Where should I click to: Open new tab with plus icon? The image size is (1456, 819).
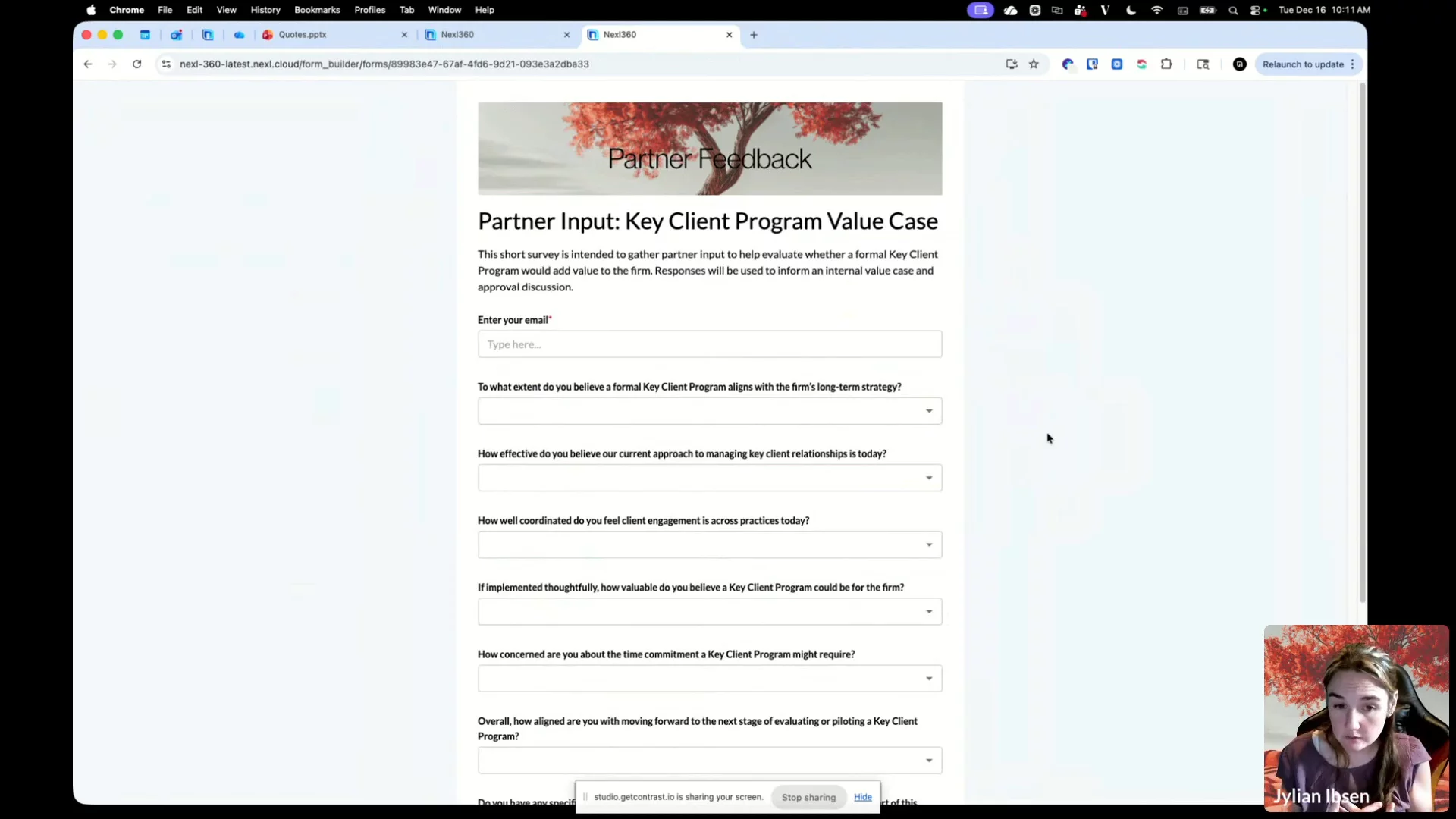[753, 35]
